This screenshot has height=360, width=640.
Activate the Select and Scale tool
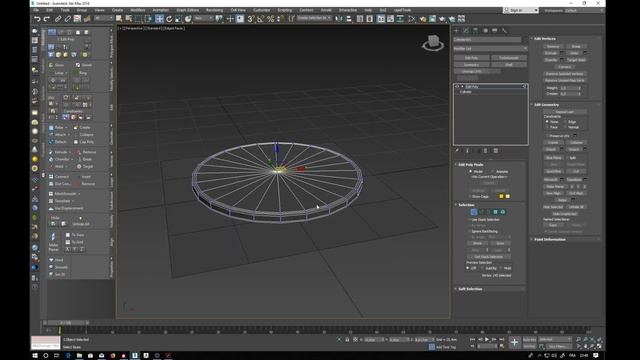(178, 19)
